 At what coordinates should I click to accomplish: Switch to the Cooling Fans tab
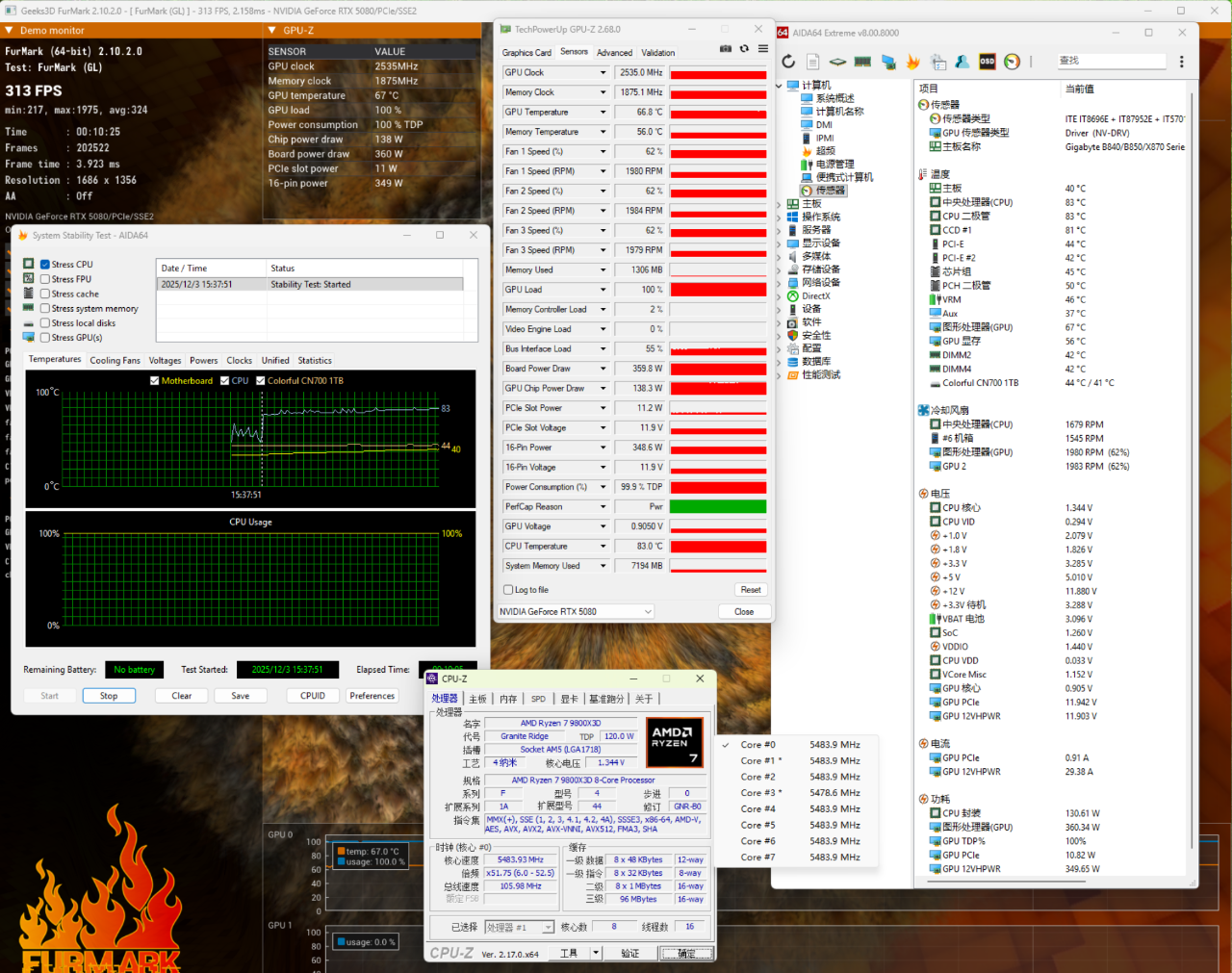tap(115, 361)
